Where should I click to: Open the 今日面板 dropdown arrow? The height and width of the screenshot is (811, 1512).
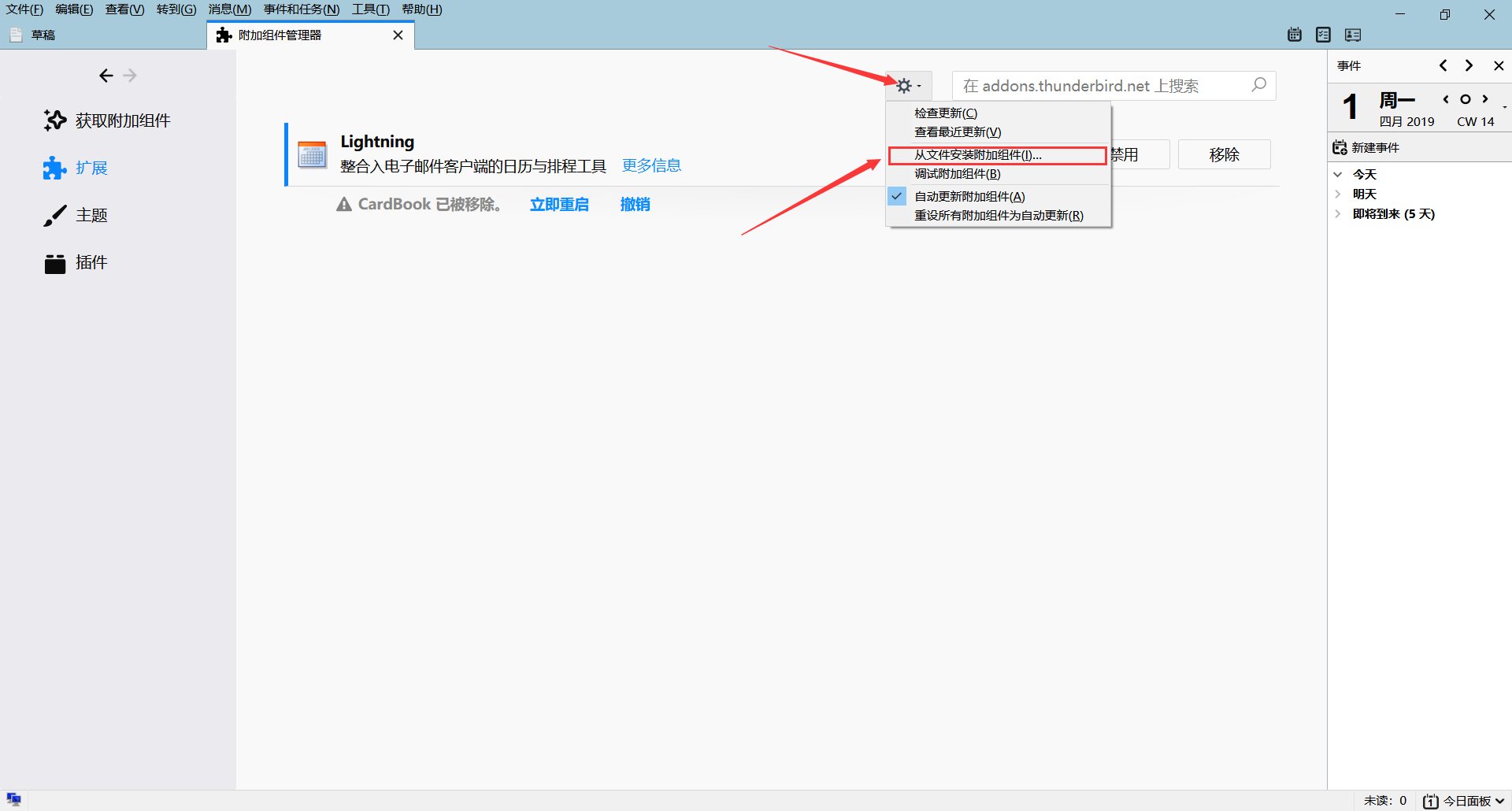[1499, 801]
